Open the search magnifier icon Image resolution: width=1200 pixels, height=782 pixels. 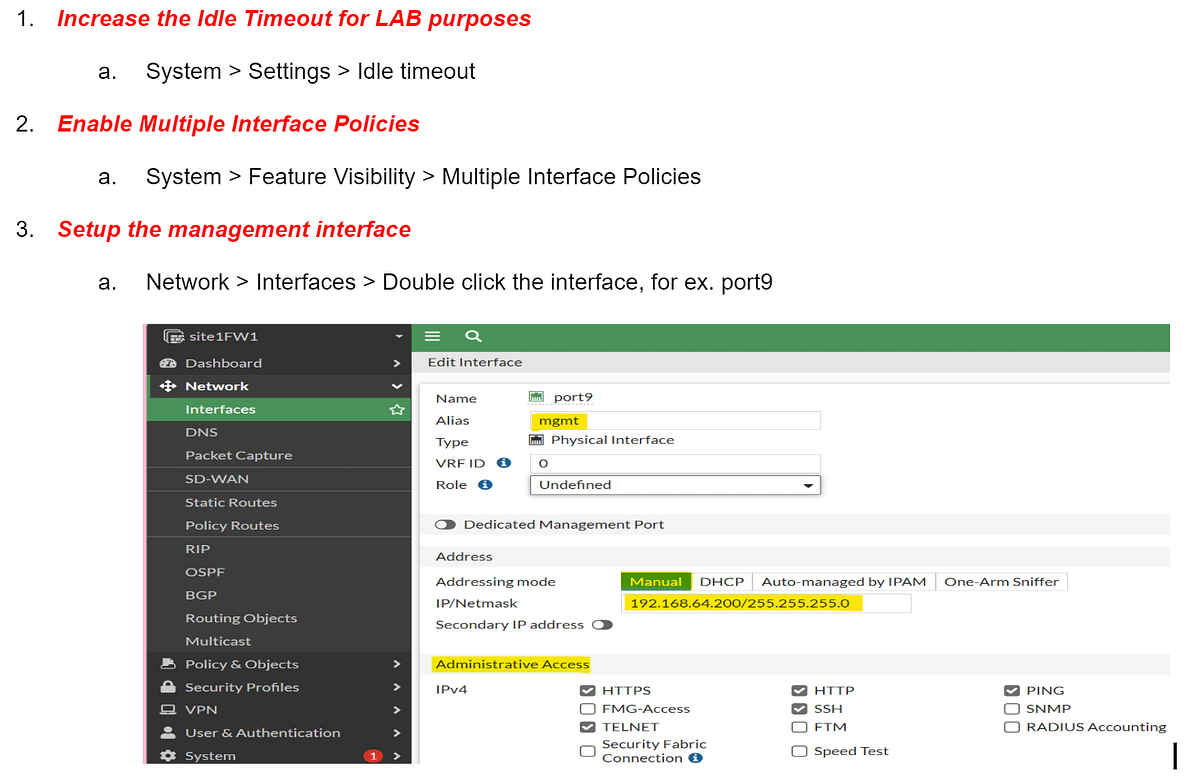click(x=474, y=337)
